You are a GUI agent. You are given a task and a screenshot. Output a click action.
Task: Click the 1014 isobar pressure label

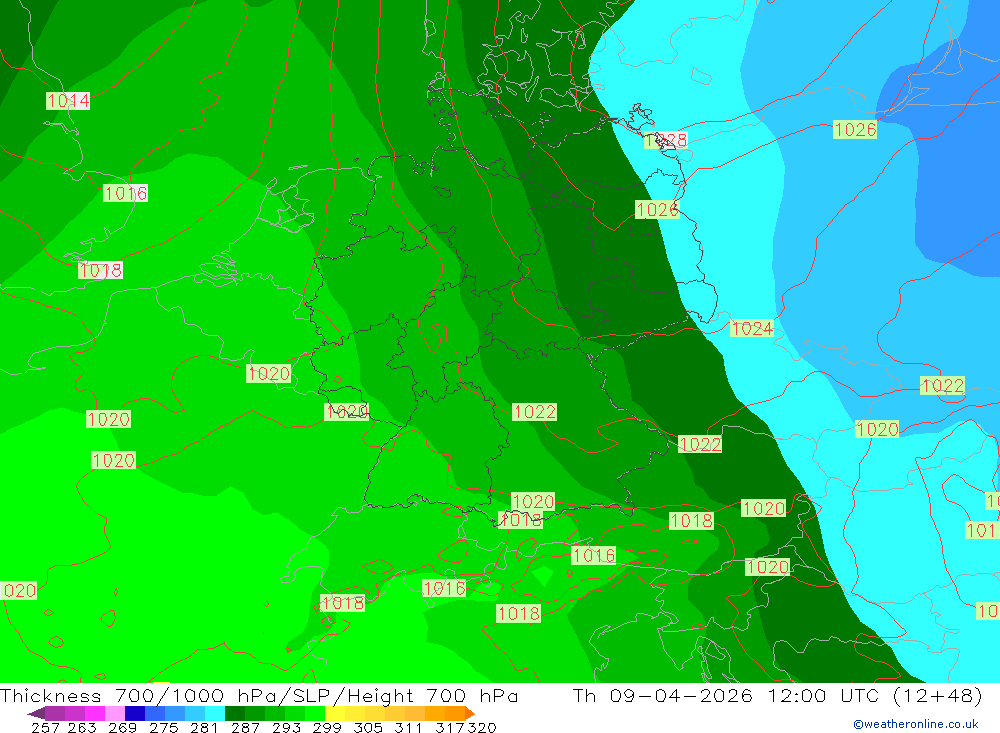pos(68,101)
